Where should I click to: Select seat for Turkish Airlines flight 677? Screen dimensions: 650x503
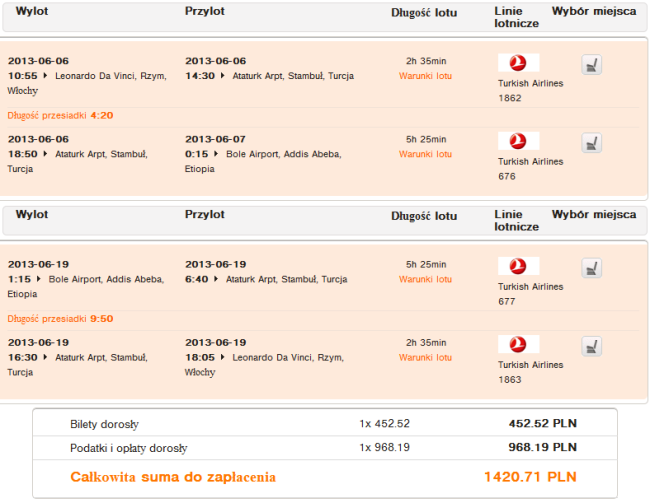[x=591, y=268]
